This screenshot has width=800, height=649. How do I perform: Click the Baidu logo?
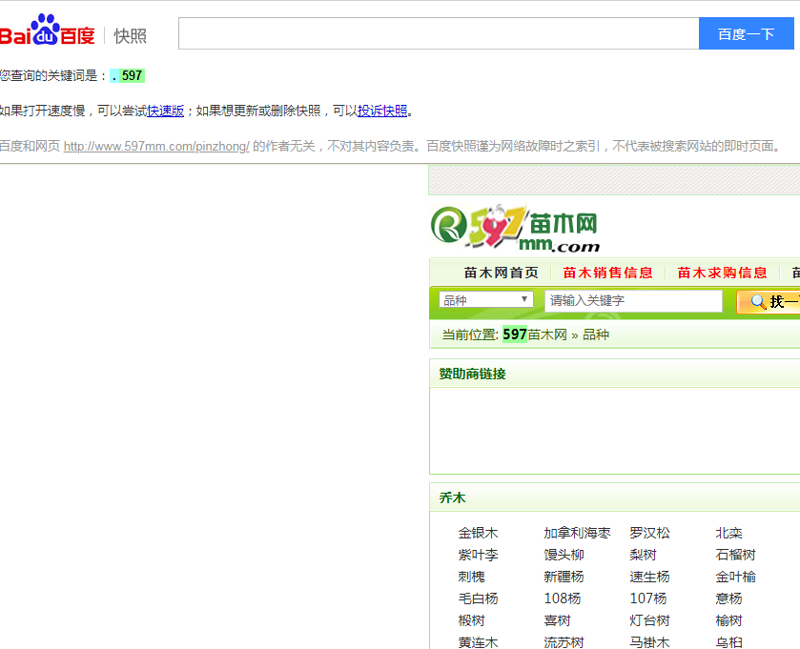(47, 30)
